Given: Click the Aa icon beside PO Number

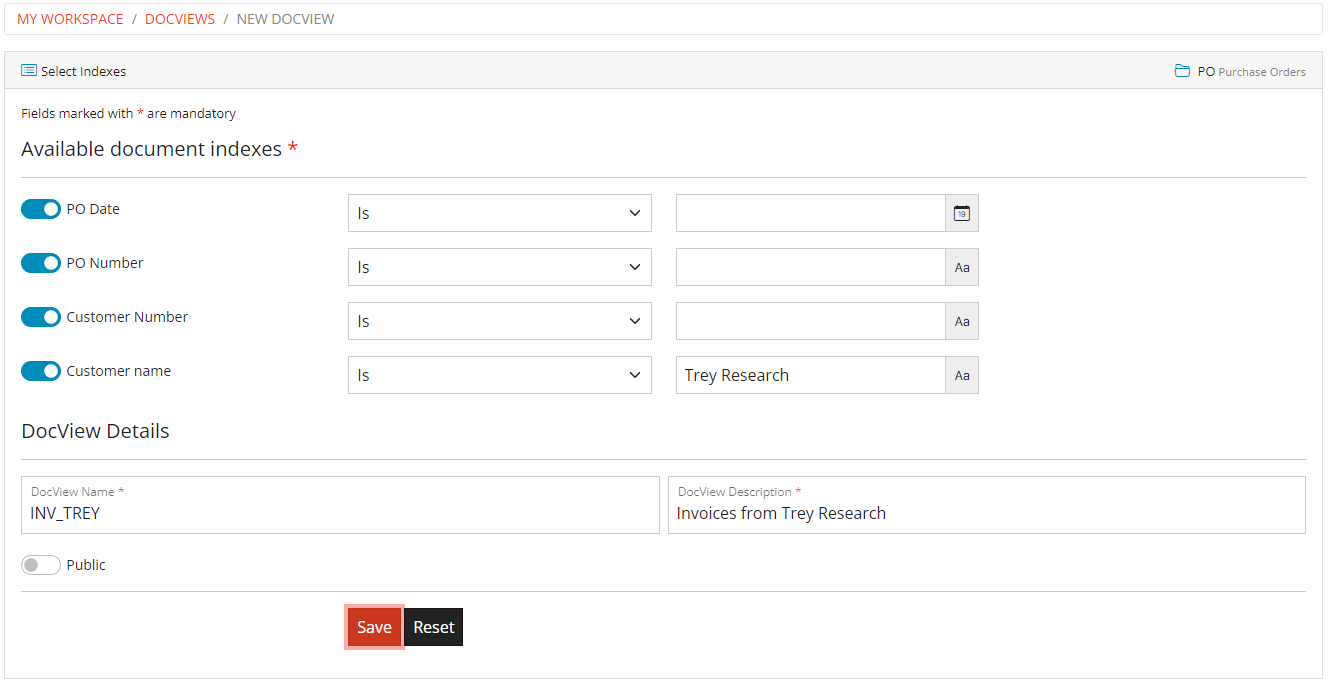Looking at the screenshot, I should (961, 267).
